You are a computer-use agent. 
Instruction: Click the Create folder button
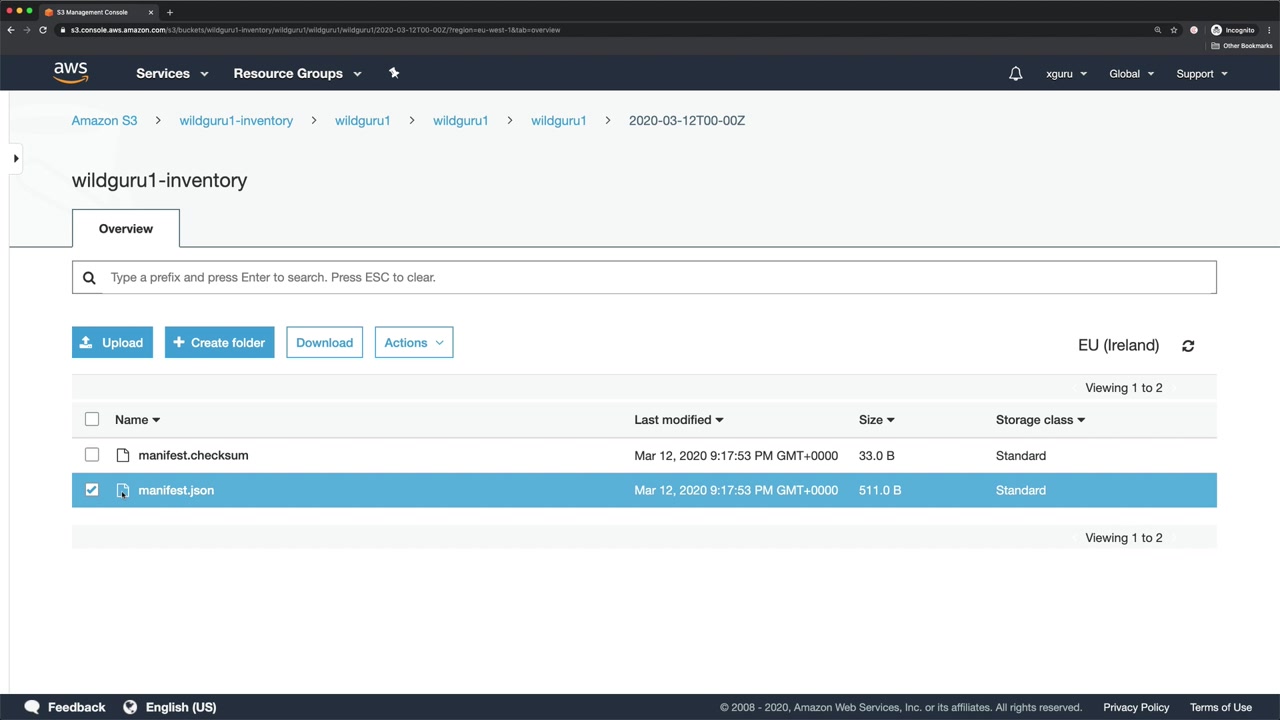(219, 343)
